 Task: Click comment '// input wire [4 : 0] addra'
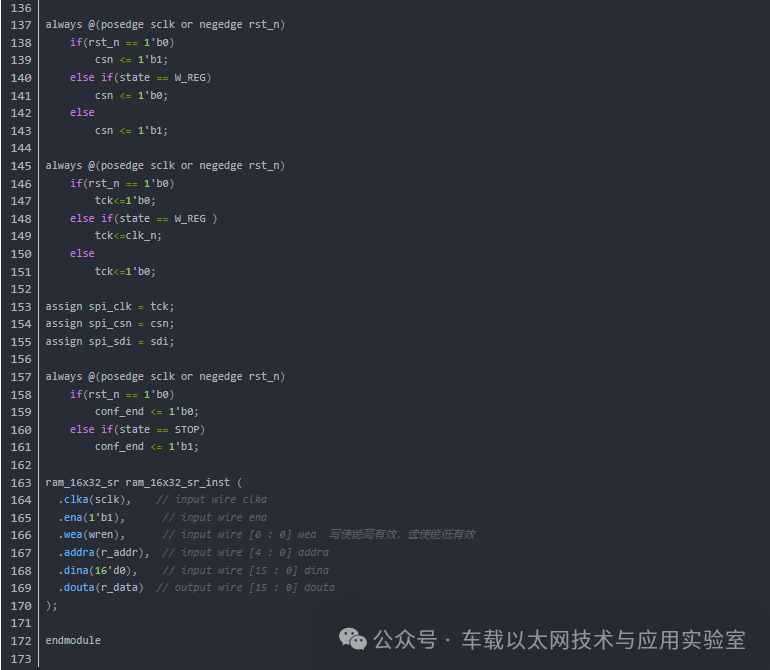246,553
